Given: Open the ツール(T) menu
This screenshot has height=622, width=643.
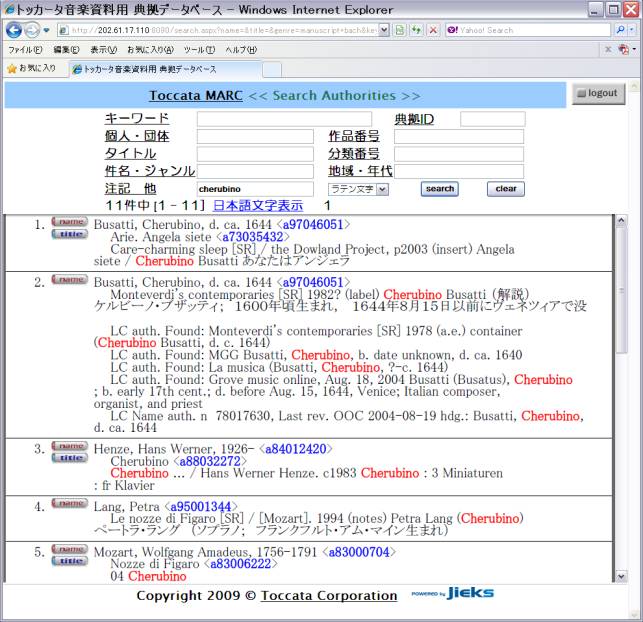Looking at the screenshot, I should click(199, 50).
